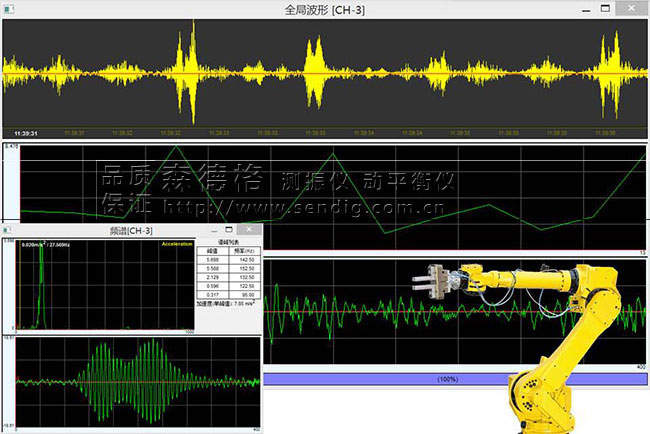Maximize the 全局波形 [CH-3] window

point(612,8)
